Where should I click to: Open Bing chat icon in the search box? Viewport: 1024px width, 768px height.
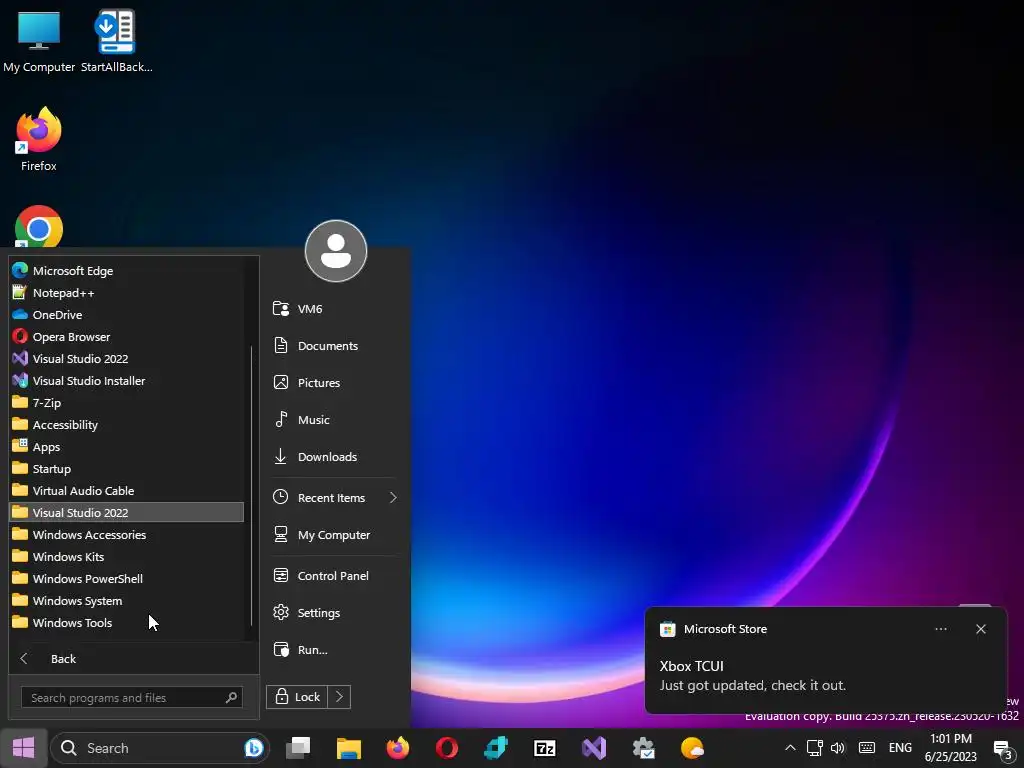pyautogui.click(x=253, y=748)
